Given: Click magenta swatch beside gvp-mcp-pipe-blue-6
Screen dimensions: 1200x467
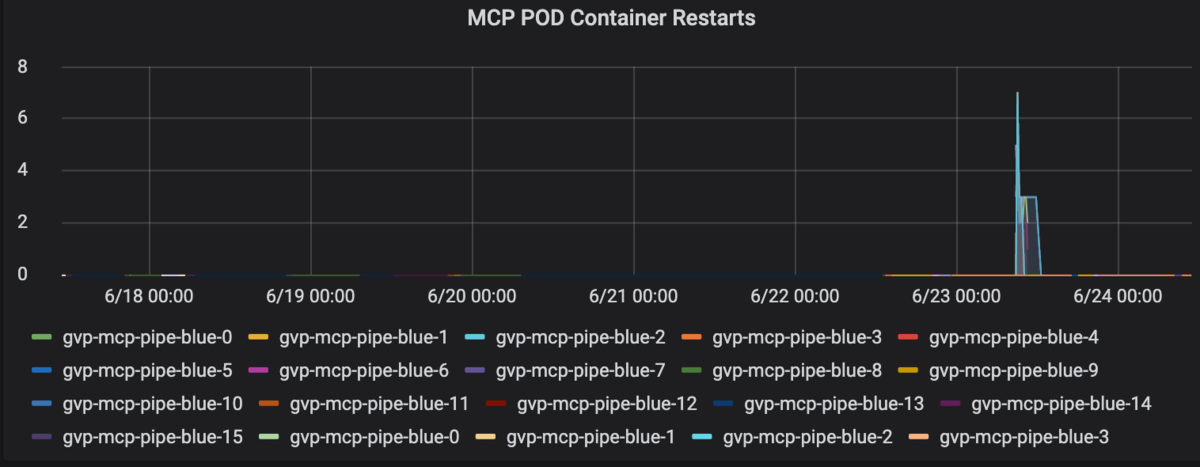Looking at the screenshot, I should 262,372.
